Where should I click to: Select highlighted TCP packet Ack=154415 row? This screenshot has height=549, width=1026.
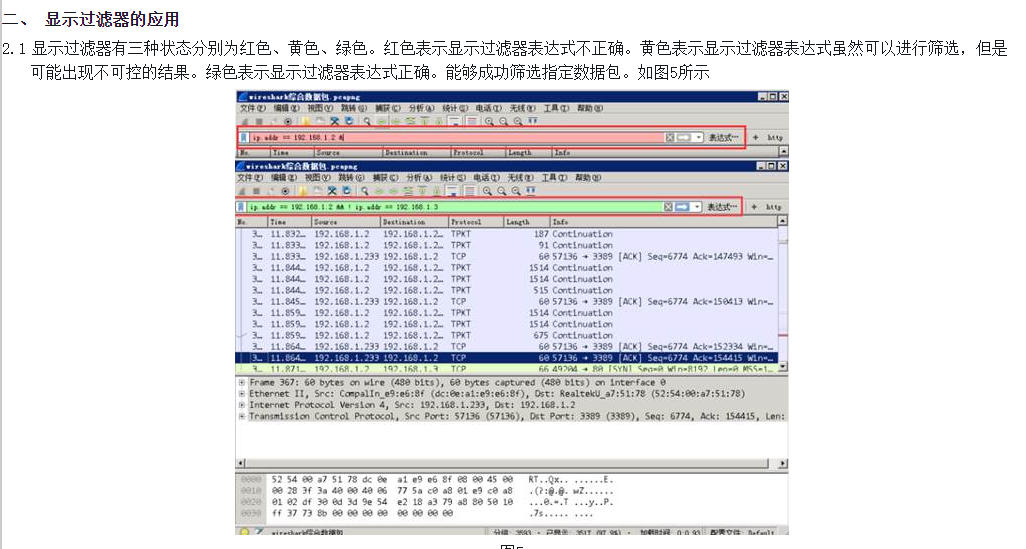[506, 358]
